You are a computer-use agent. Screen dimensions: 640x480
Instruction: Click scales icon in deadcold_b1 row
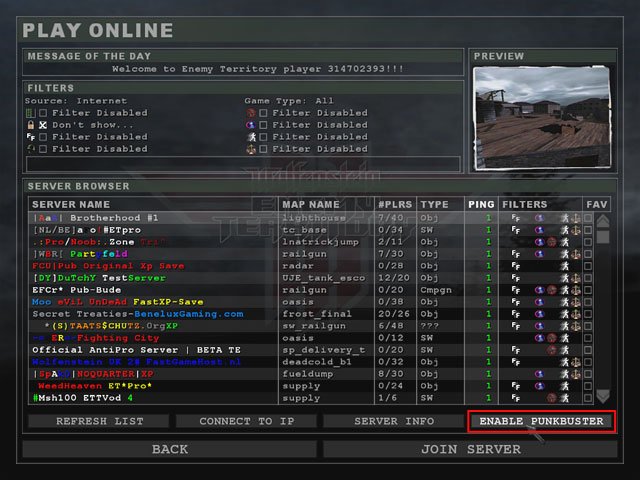576,362
